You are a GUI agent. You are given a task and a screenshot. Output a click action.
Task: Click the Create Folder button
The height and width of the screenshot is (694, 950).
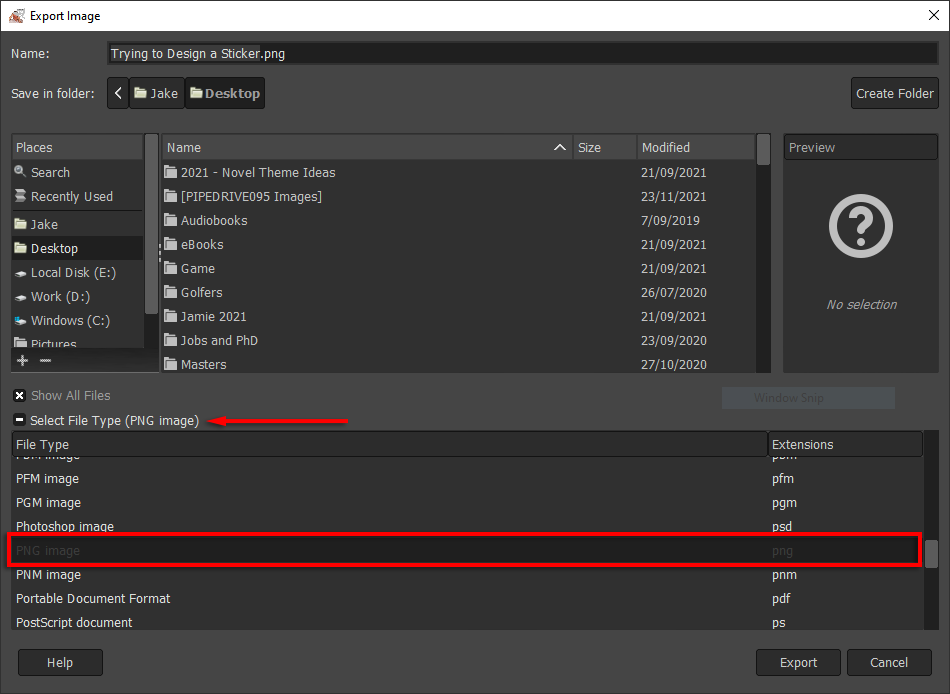click(894, 94)
